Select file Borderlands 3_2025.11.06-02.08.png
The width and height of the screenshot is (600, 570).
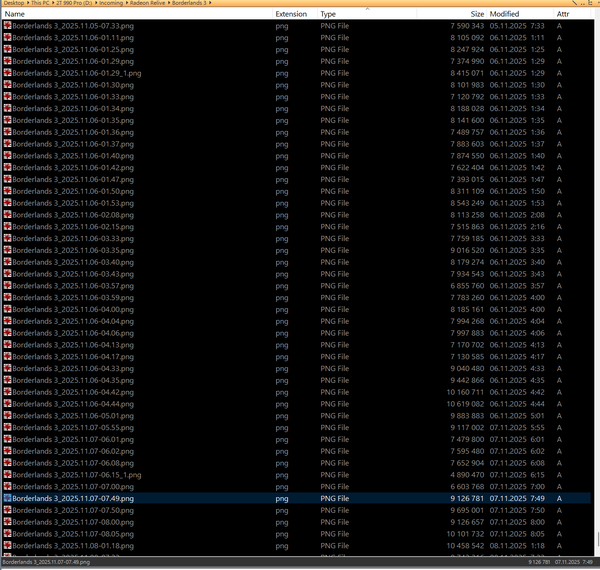click(73, 215)
